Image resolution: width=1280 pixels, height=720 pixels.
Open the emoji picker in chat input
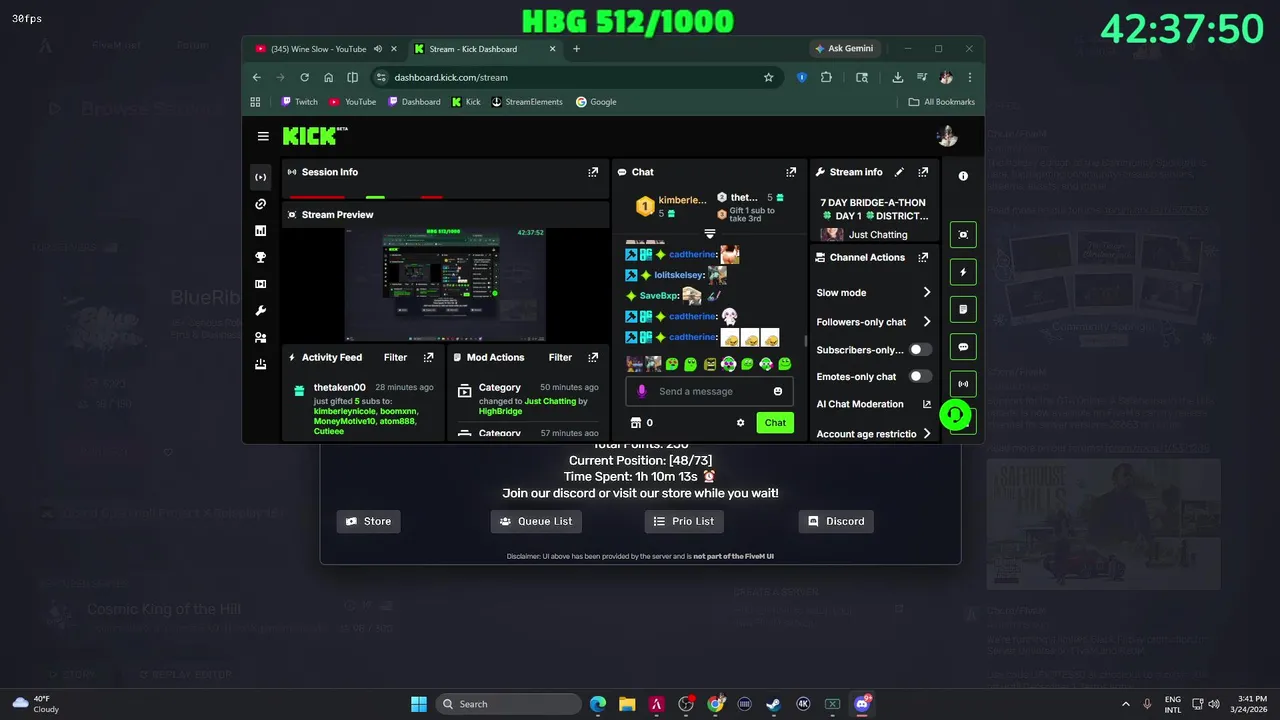(x=778, y=391)
